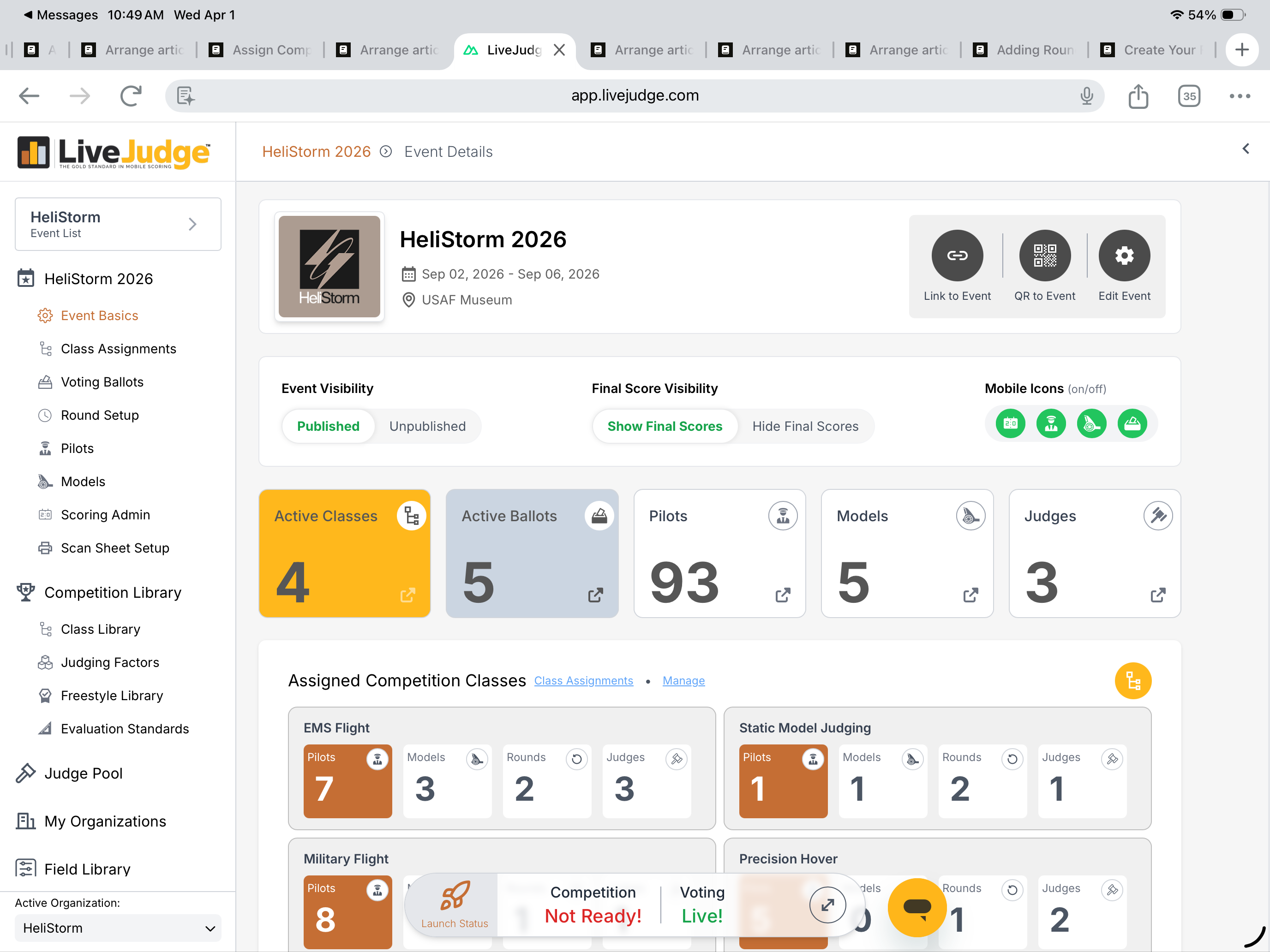Collapse the panel with top-right chevron
The width and height of the screenshot is (1270, 952).
pyautogui.click(x=1246, y=149)
